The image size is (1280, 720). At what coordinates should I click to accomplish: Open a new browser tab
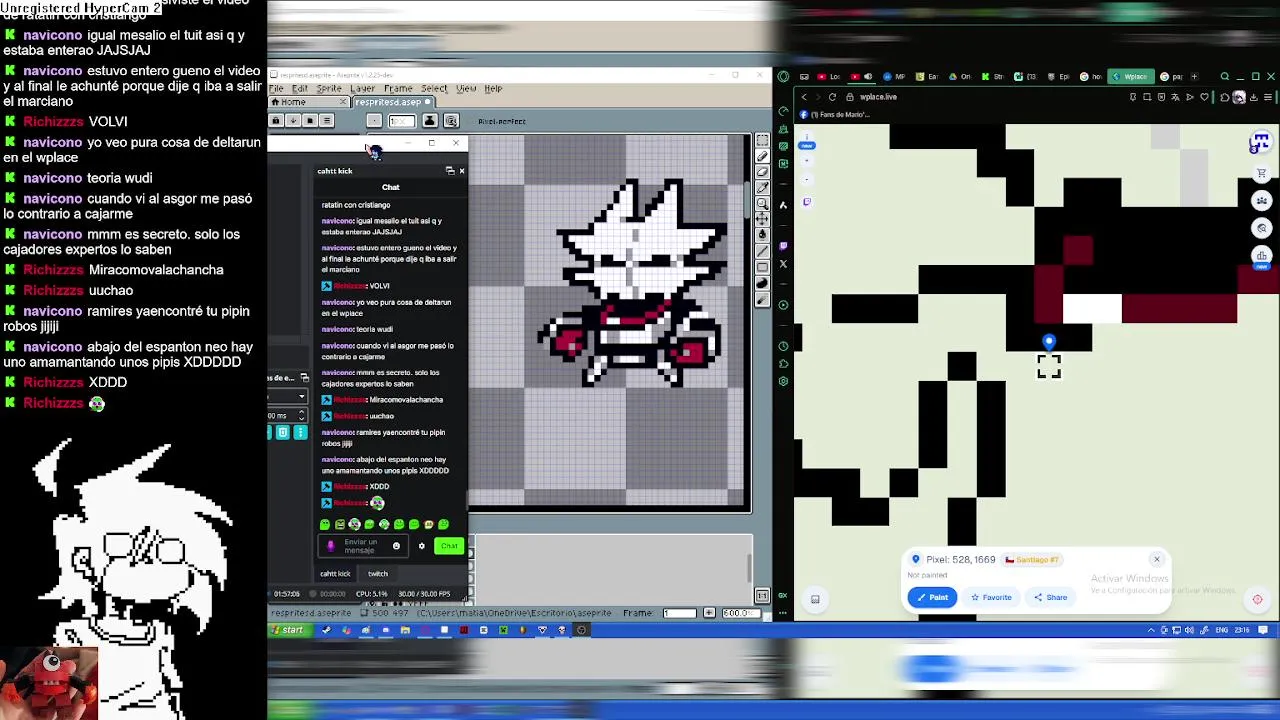pos(1194,77)
